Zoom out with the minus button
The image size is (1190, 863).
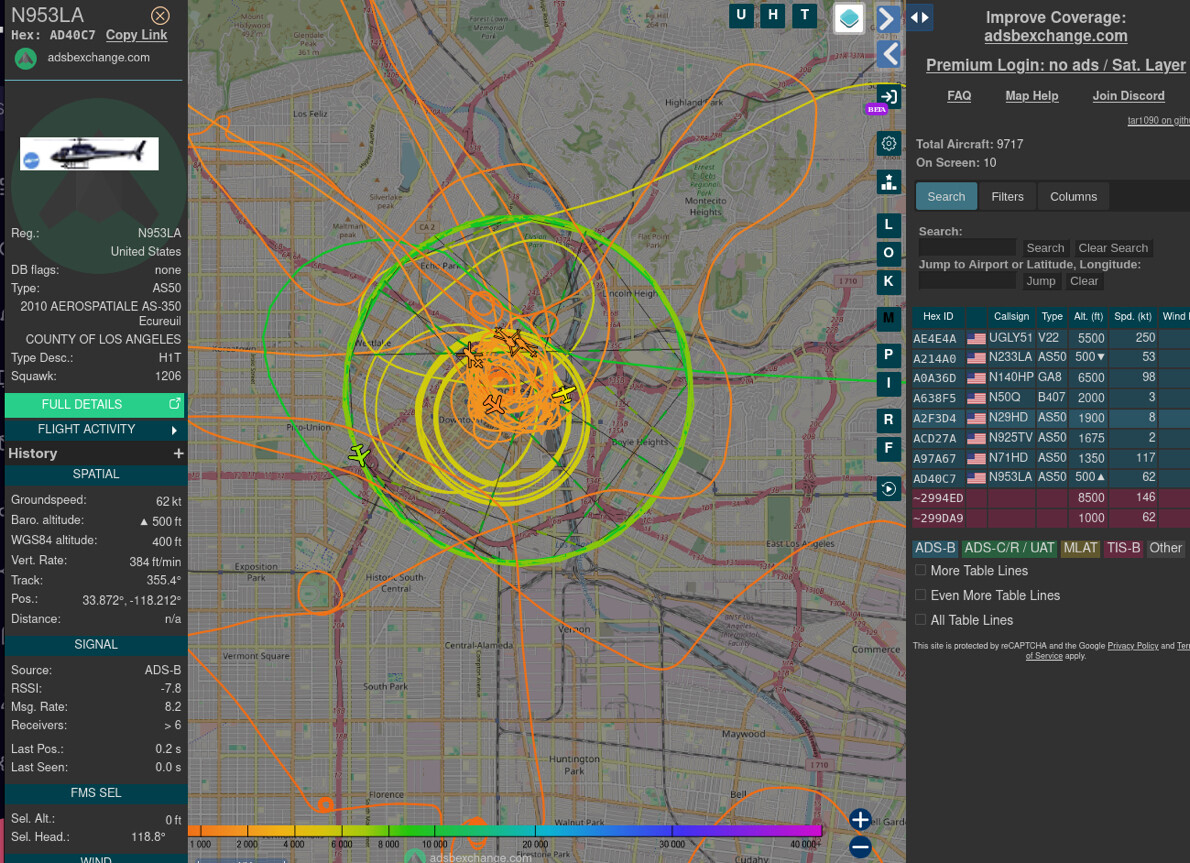pyautogui.click(x=860, y=847)
